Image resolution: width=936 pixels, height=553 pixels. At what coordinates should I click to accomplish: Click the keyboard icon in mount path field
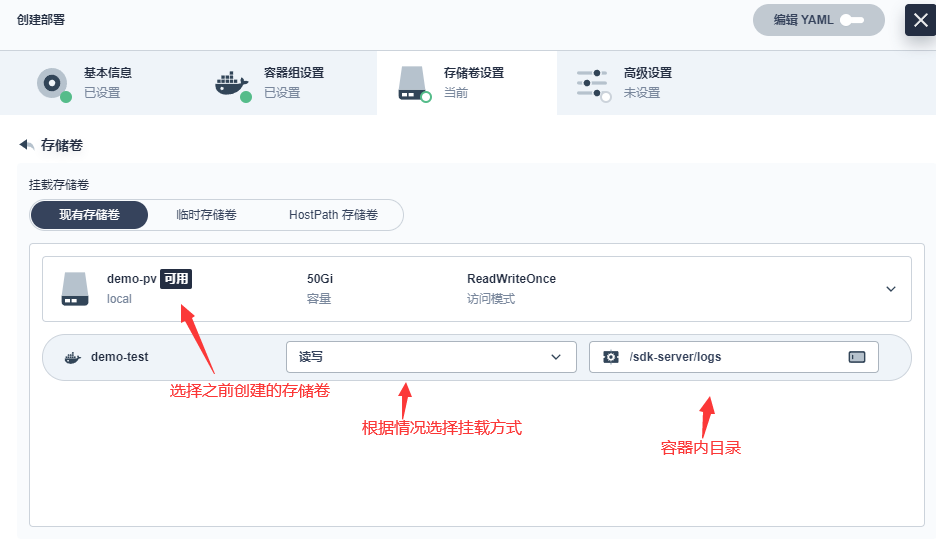point(856,357)
